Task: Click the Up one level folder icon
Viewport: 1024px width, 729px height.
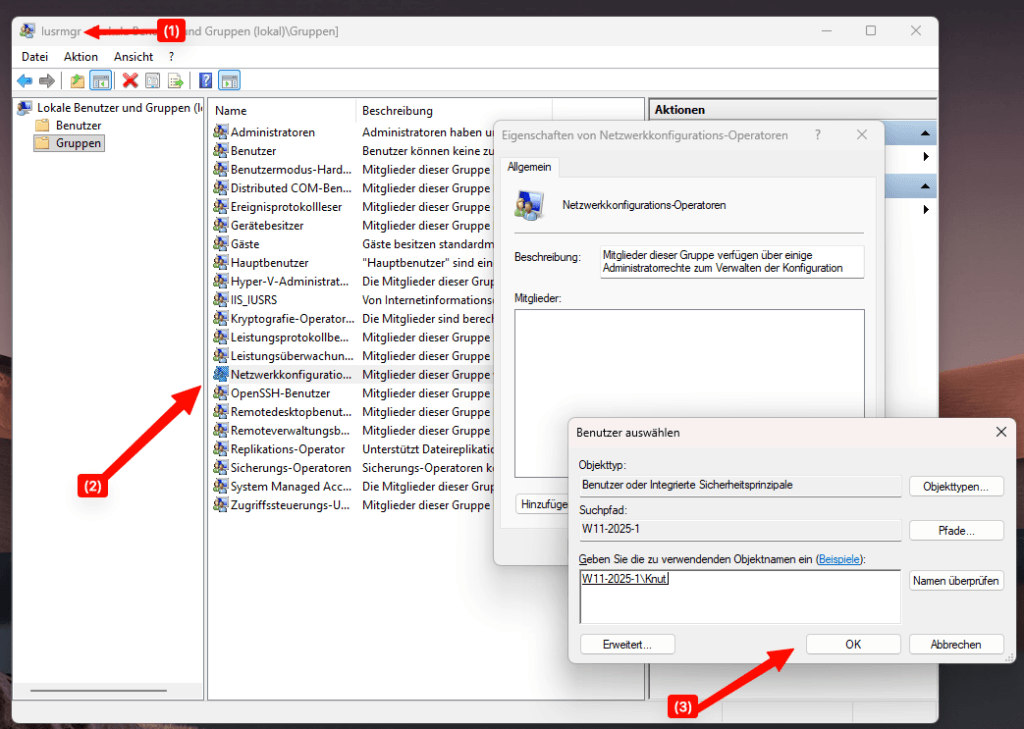Action: (x=77, y=81)
